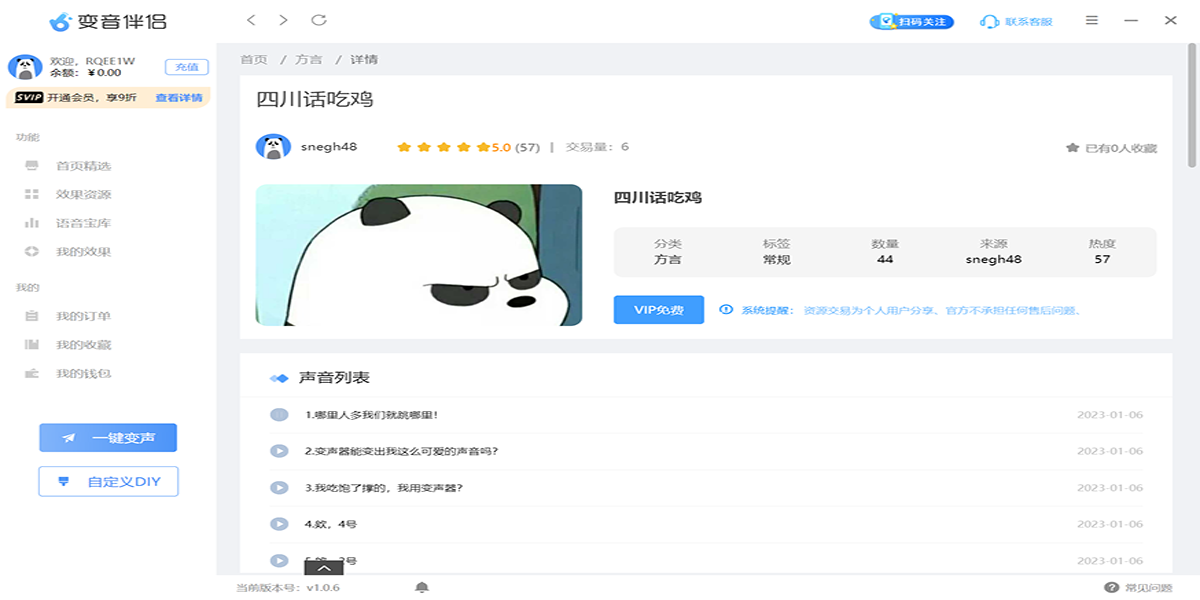Viewport: 1200px width, 600px height.
Task: Click the 自定义DIY button
Action: (x=108, y=481)
